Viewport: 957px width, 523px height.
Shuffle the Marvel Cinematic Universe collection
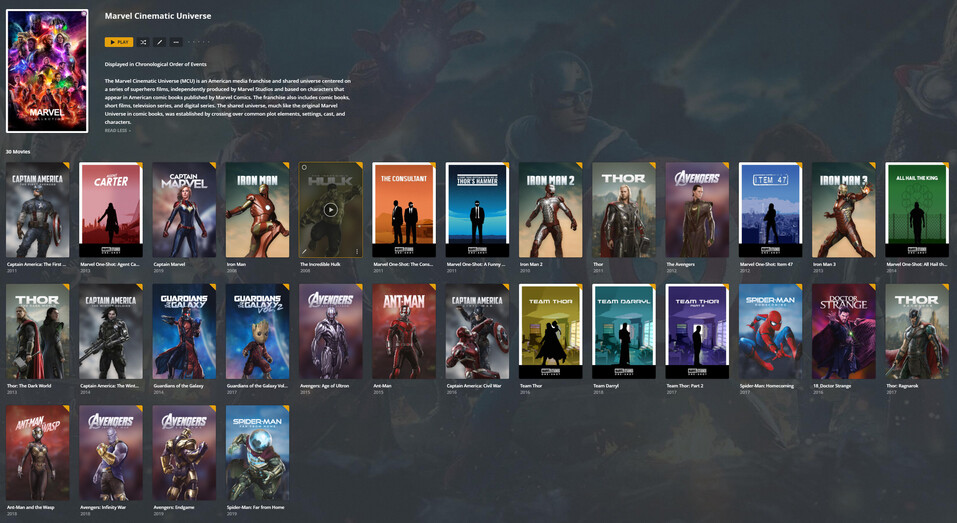click(x=143, y=42)
